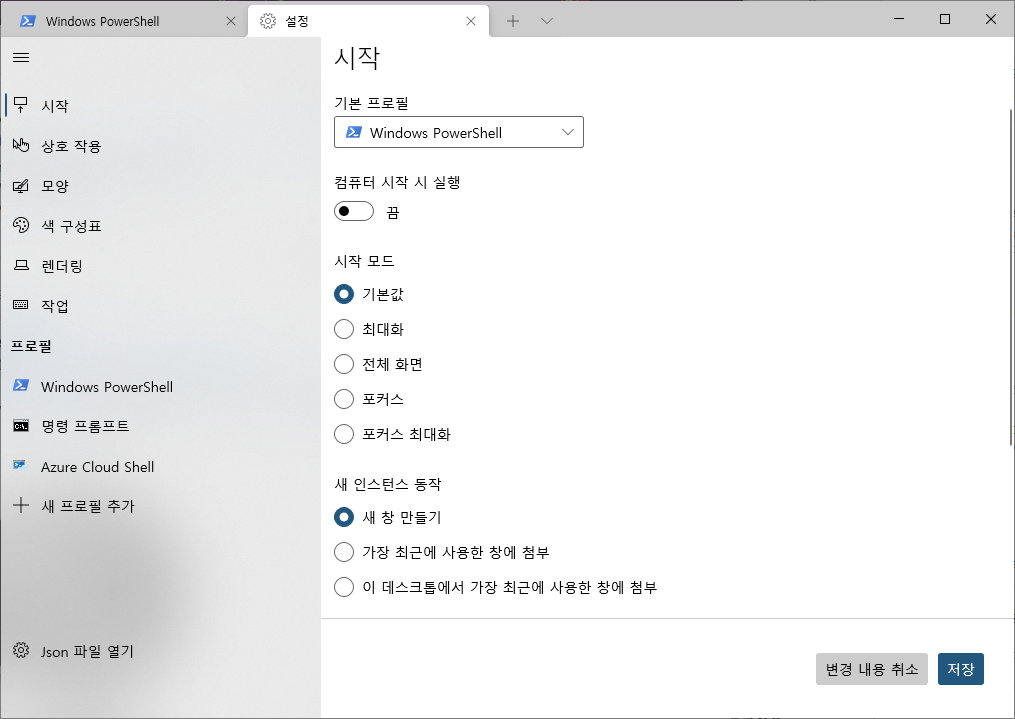1015x719 pixels.
Task: Expand the 기본 프로필 combo box
Action: pos(459,132)
